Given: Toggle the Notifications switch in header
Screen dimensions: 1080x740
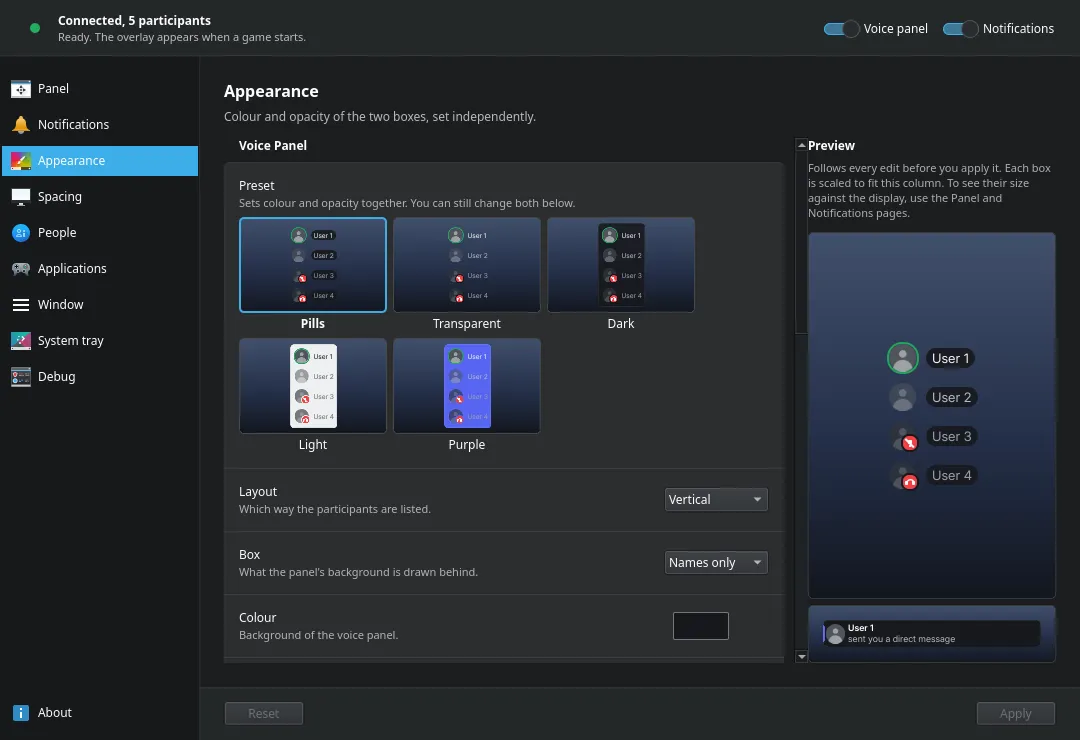Looking at the screenshot, I should click(x=961, y=29).
